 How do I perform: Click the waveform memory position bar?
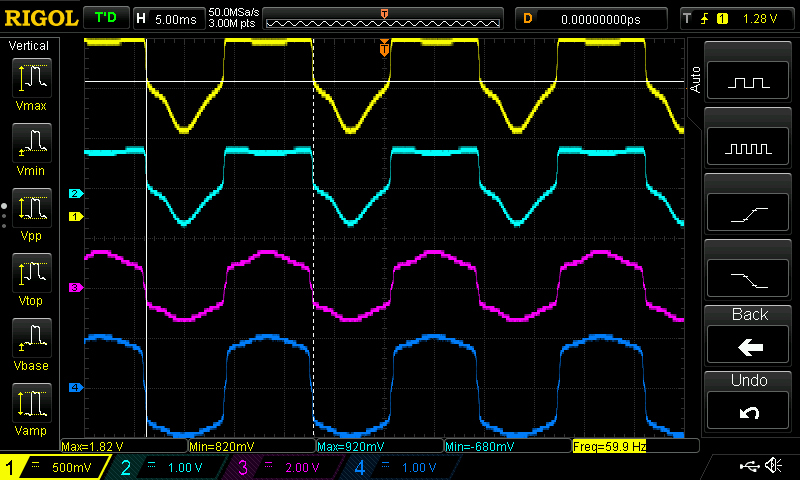click(x=385, y=18)
